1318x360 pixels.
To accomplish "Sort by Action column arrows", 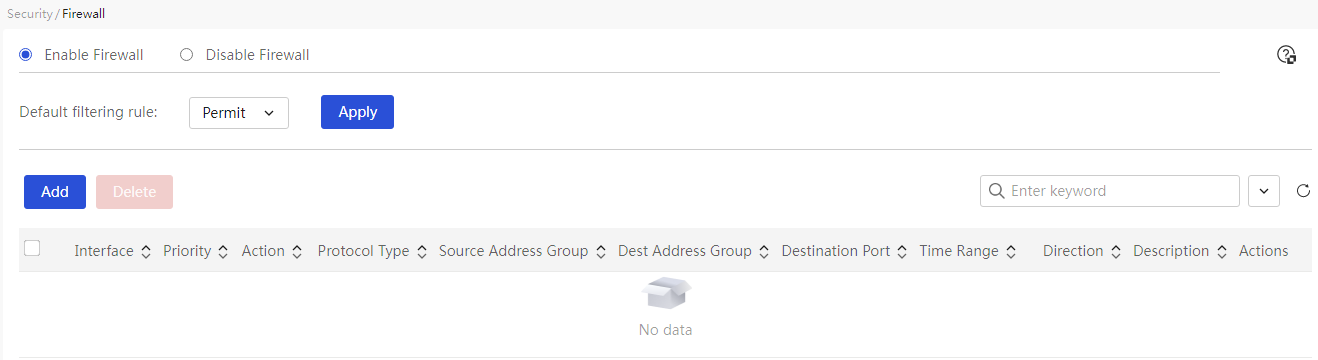I will [x=297, y=252].
